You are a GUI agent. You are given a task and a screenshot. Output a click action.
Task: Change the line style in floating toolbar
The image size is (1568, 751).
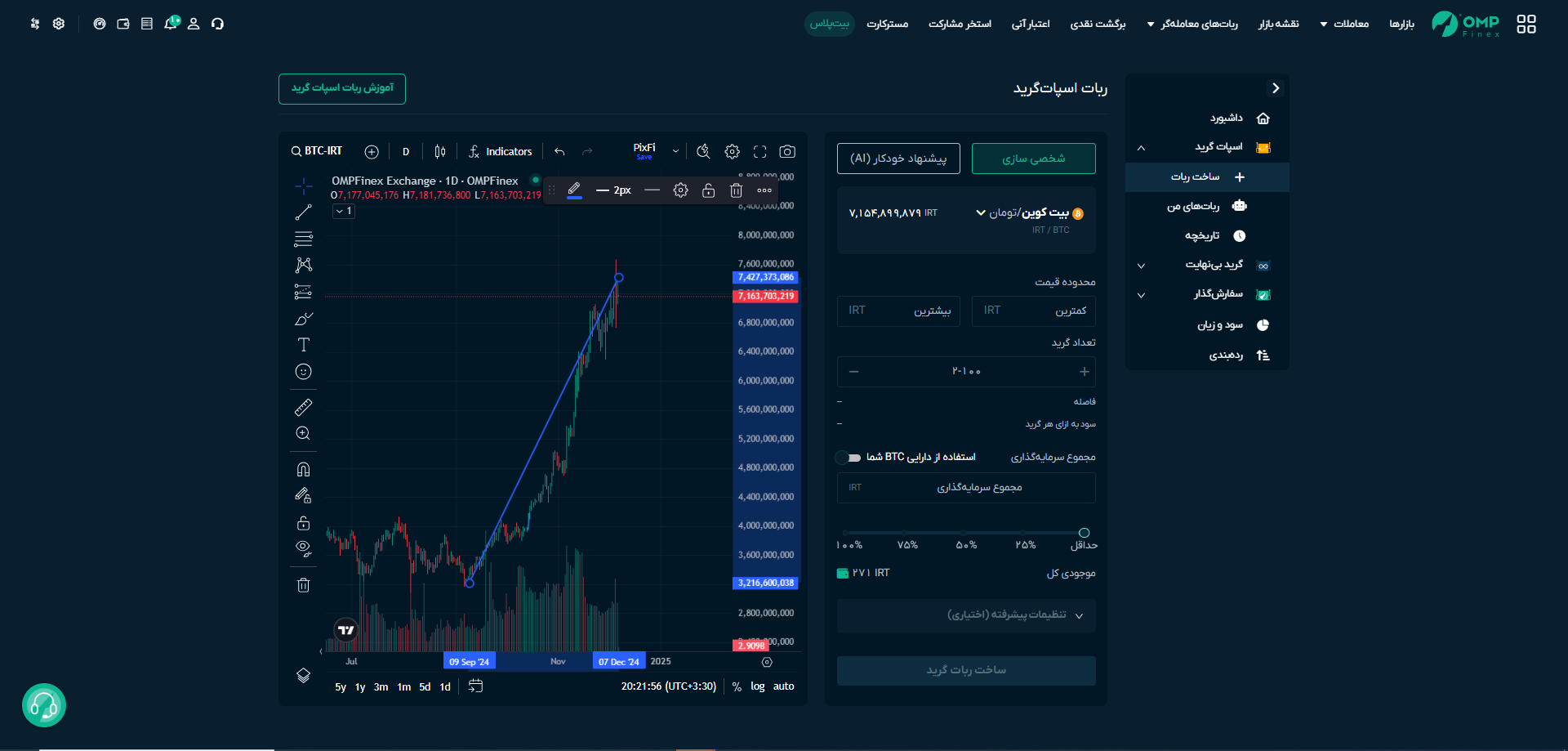[652, 190]
